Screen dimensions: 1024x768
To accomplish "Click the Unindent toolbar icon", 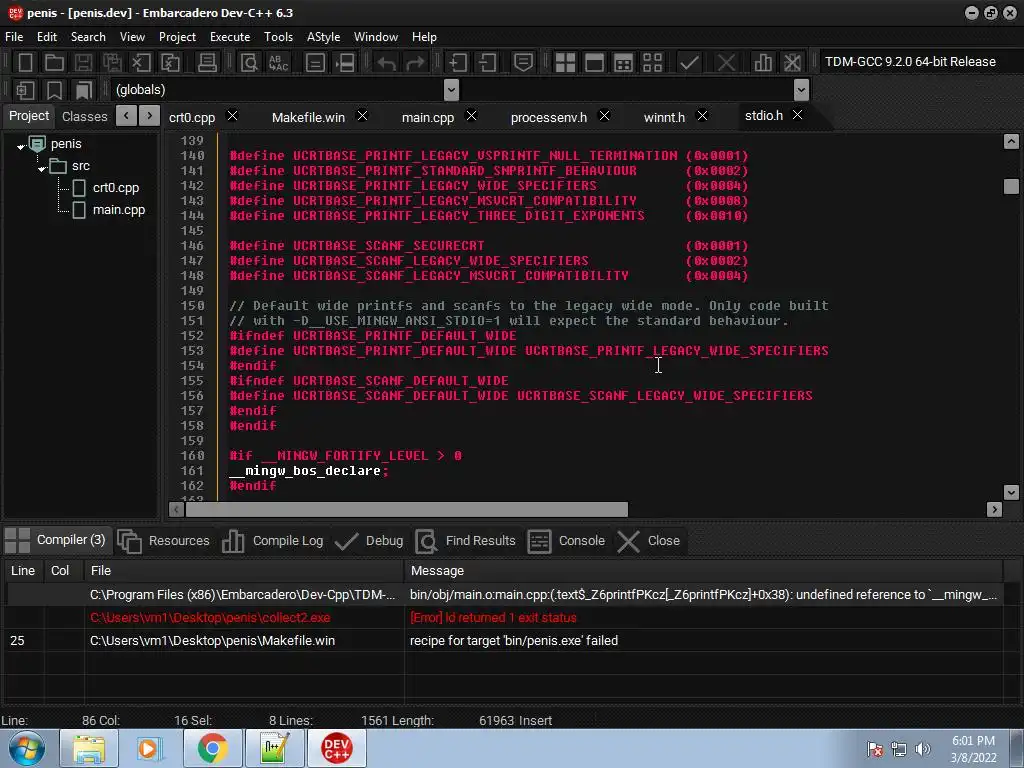I will [487, 63].
